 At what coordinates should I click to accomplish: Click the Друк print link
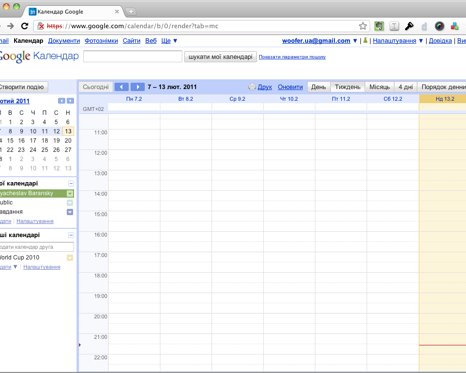[x=265, y=87]
